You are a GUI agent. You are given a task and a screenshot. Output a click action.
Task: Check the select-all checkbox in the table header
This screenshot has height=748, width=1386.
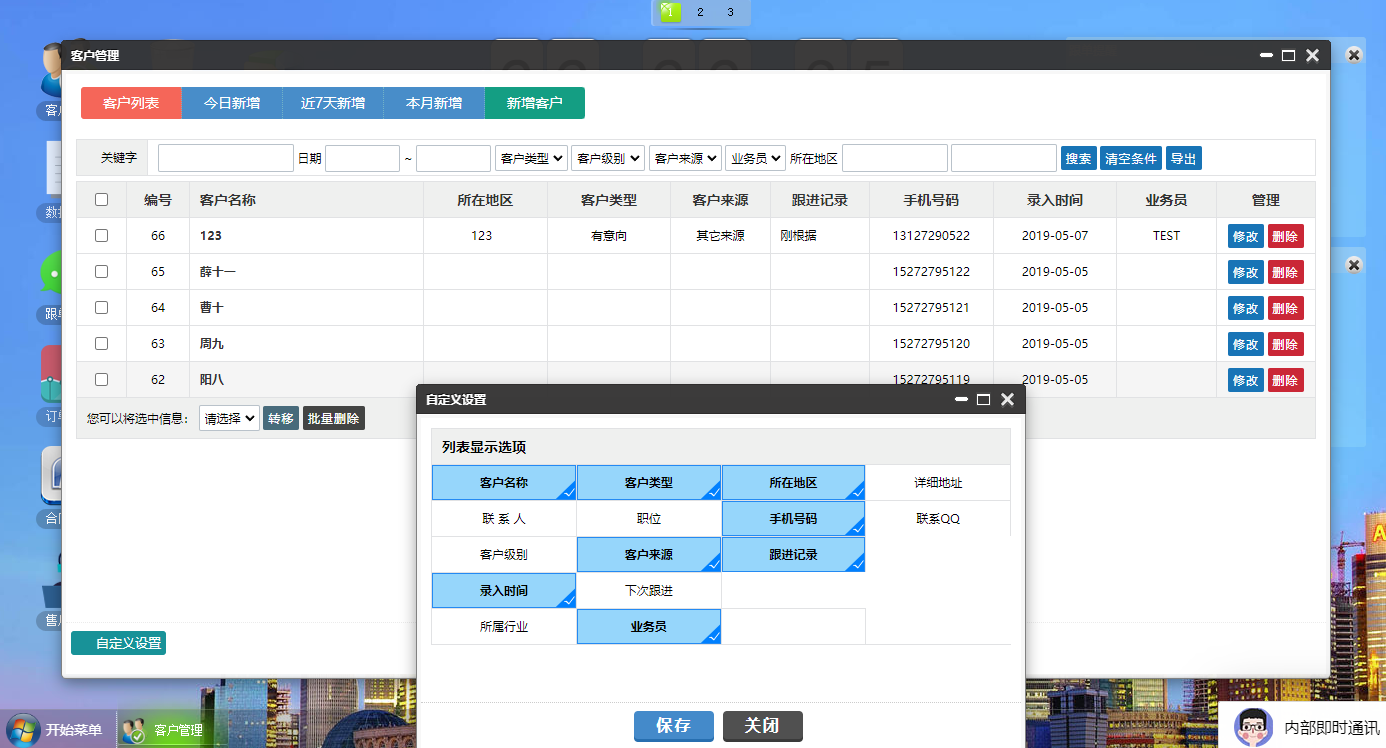click(101, 199)
